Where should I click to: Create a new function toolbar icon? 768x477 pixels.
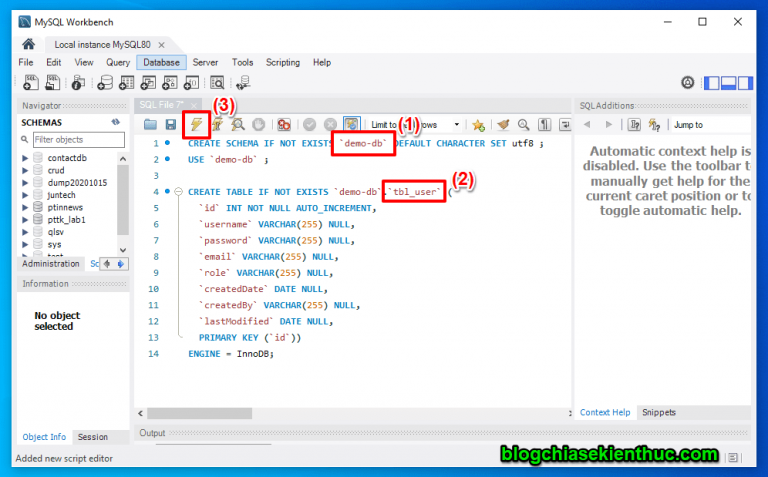tap(191, 83)
